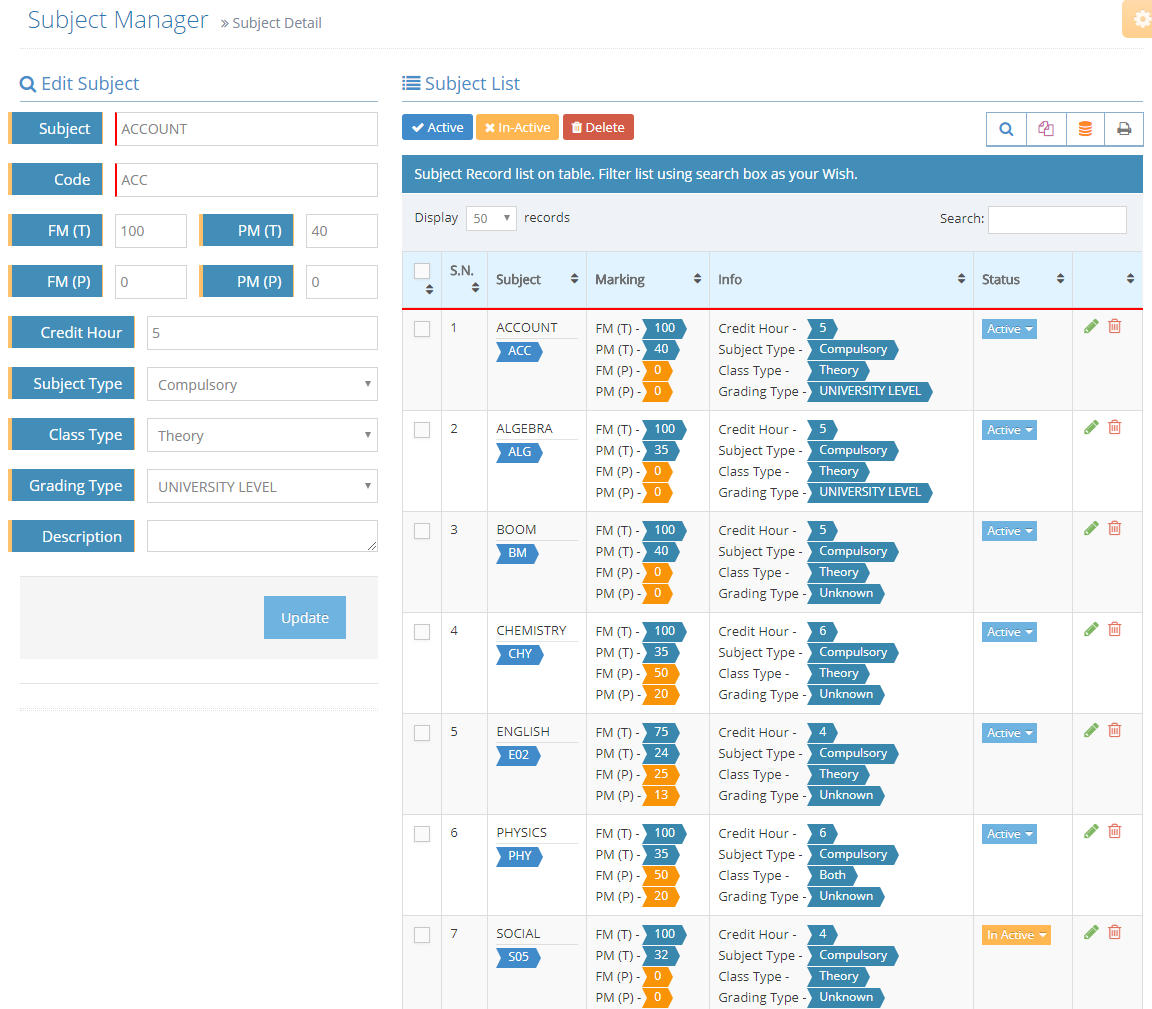Click the copy icon in list toolbar
Viewport: 1152px width, 1009px height.
[1046, 129]
